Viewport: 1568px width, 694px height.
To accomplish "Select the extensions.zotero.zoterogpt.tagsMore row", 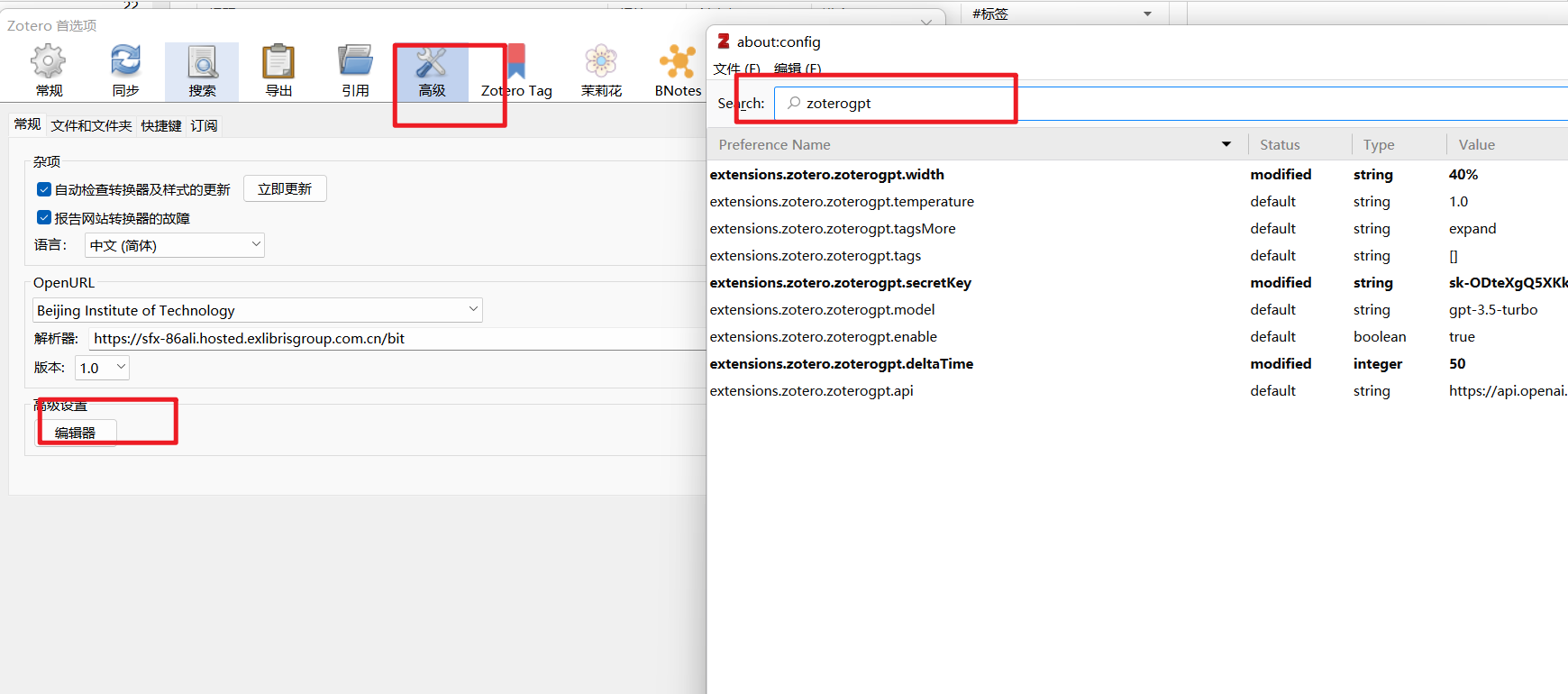I will (1138, 228).
